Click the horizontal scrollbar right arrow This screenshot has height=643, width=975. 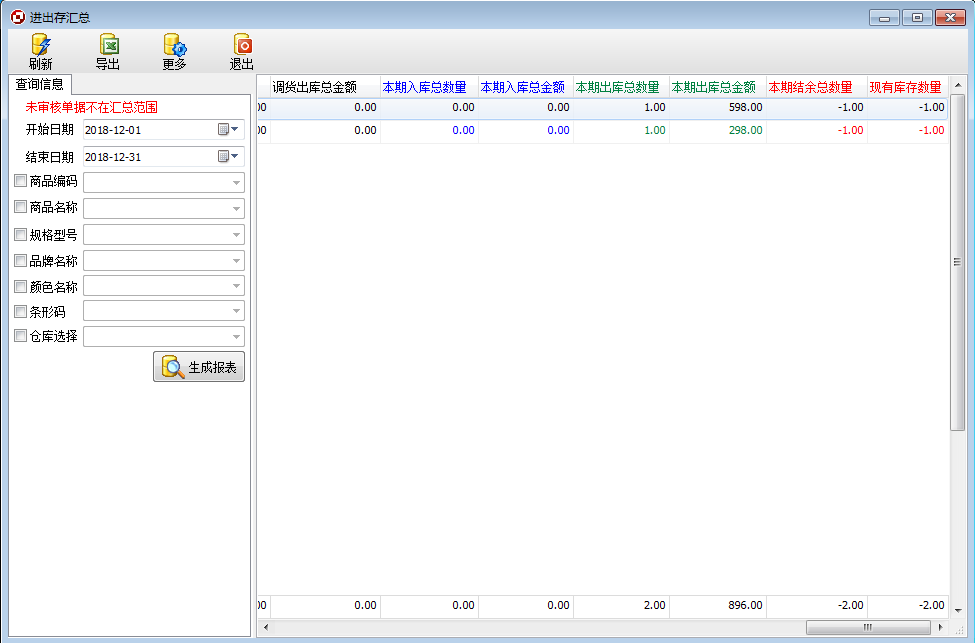(940, 627)
